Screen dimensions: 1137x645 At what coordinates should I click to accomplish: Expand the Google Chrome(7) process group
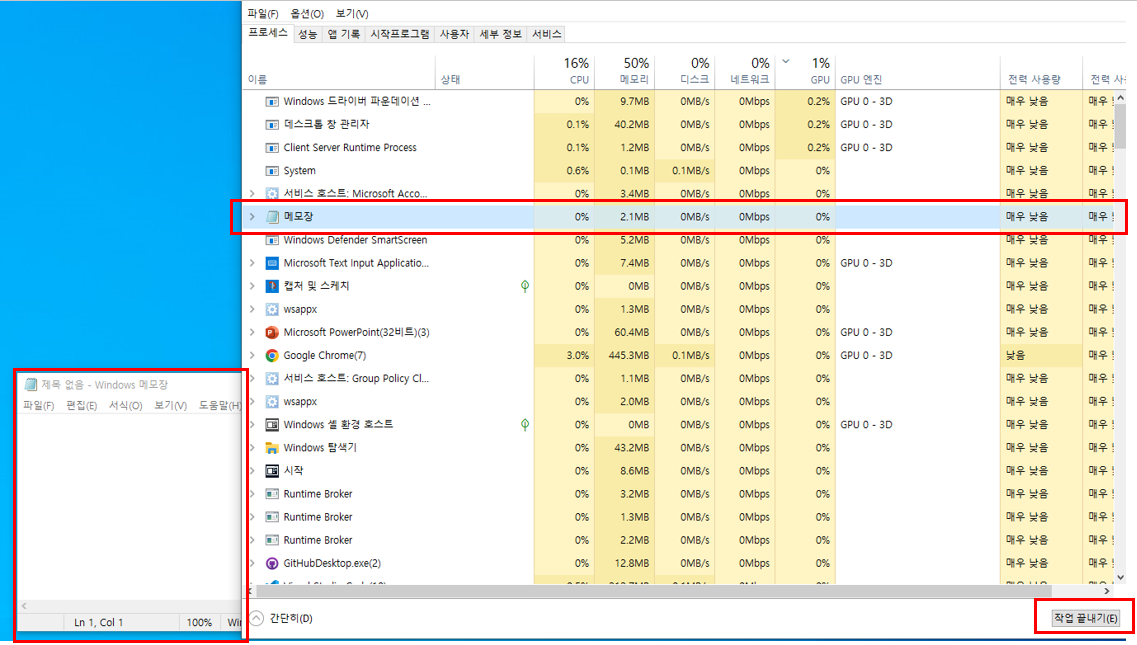(252, 356)
